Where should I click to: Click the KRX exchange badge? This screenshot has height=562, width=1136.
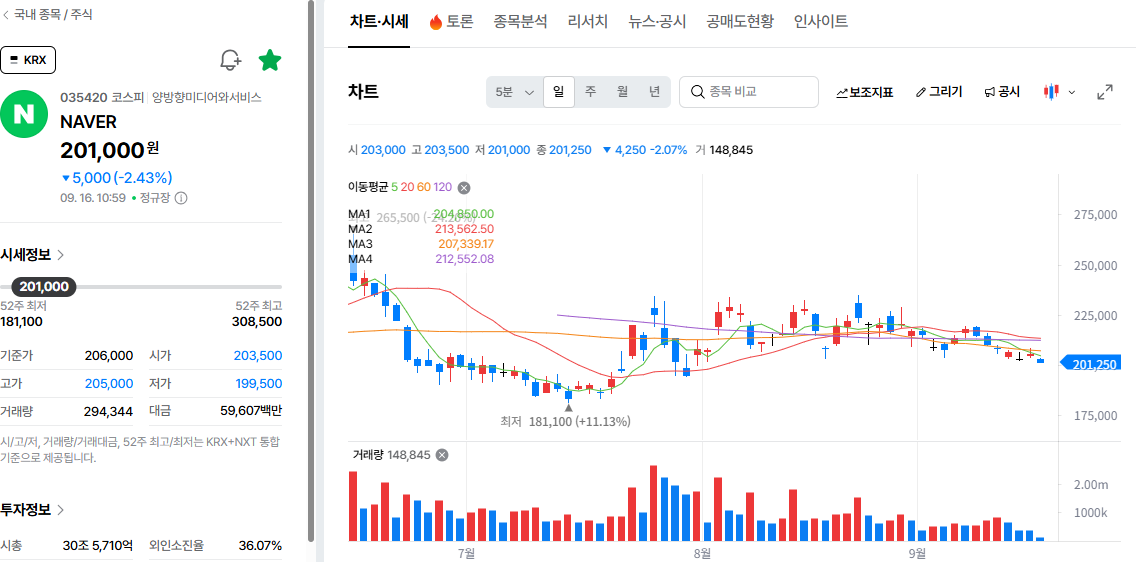(28, 60)
